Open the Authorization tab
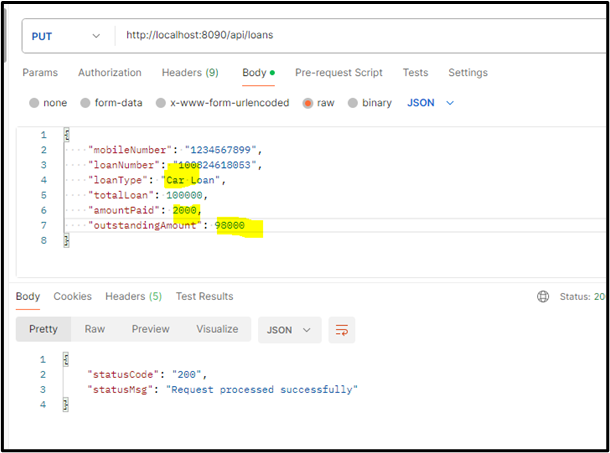 coord(110,73)
